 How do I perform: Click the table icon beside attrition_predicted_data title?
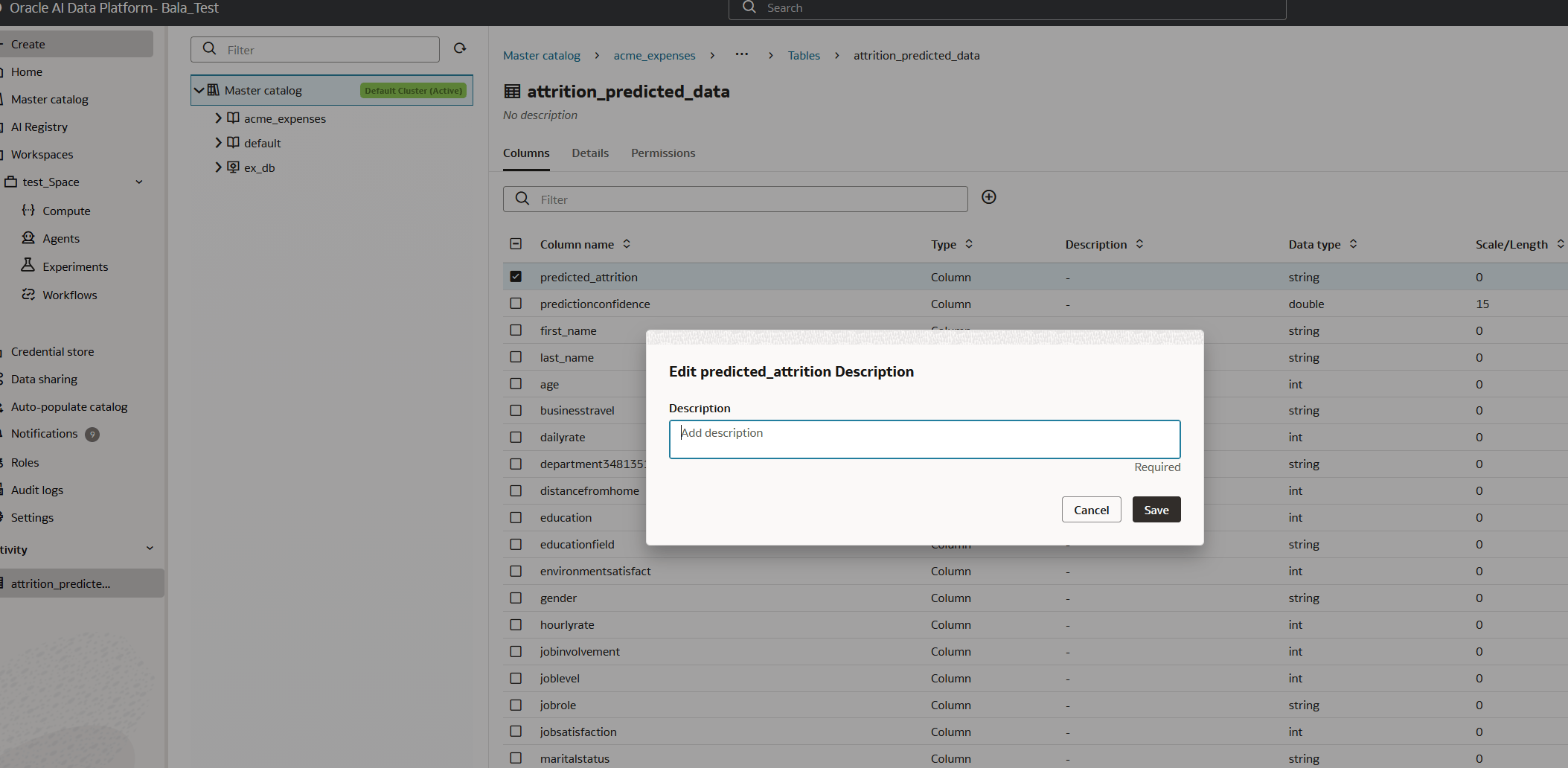click(x=512, y=92)
